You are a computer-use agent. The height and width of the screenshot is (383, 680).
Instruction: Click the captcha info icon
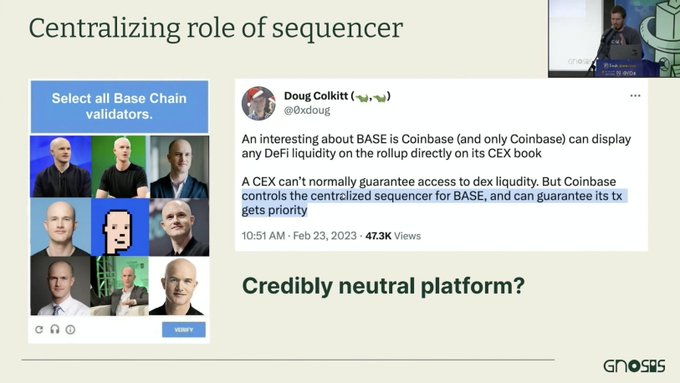click(70, 330)
